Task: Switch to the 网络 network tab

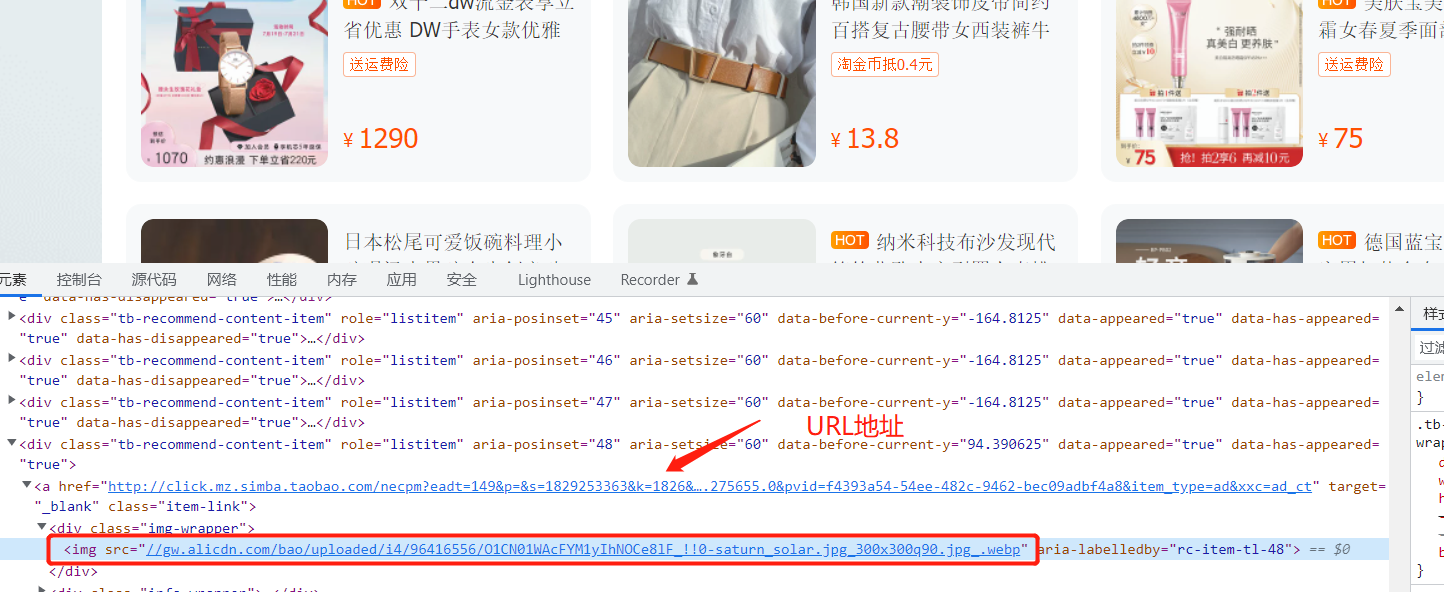Action: 222,280
